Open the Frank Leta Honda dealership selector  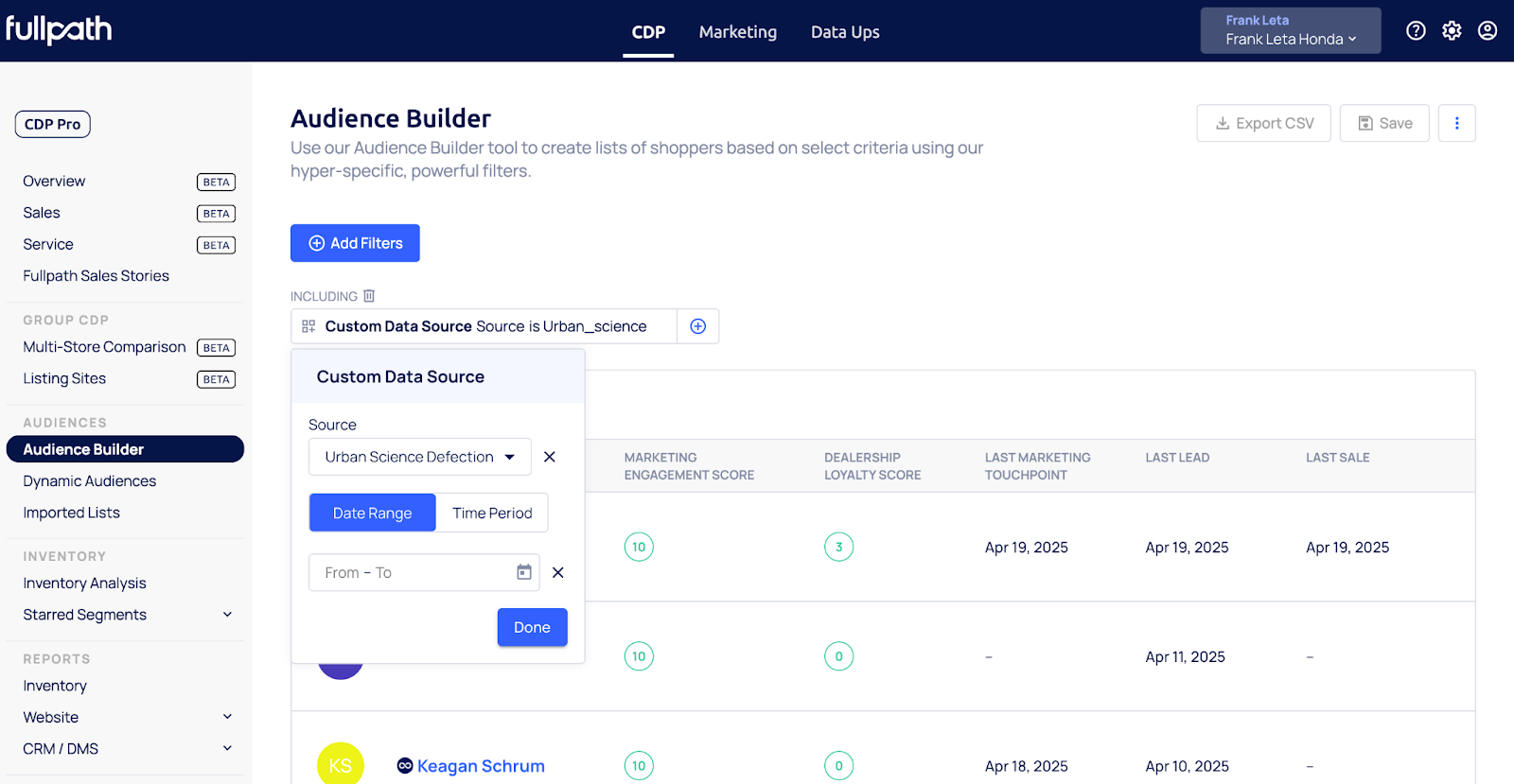click(x=1290, y=31)
